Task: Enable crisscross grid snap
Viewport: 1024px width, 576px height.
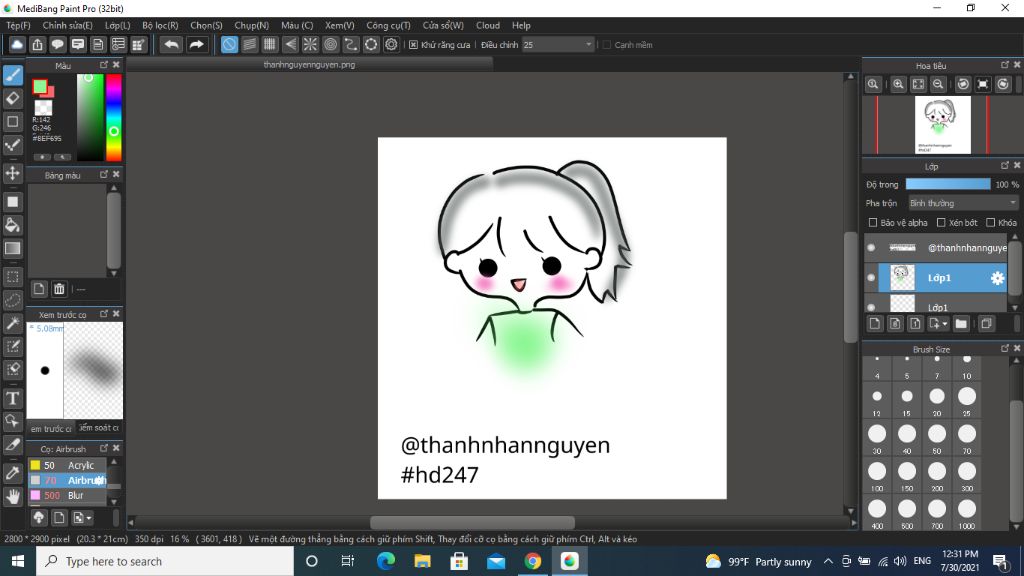Action: (270, 44)
